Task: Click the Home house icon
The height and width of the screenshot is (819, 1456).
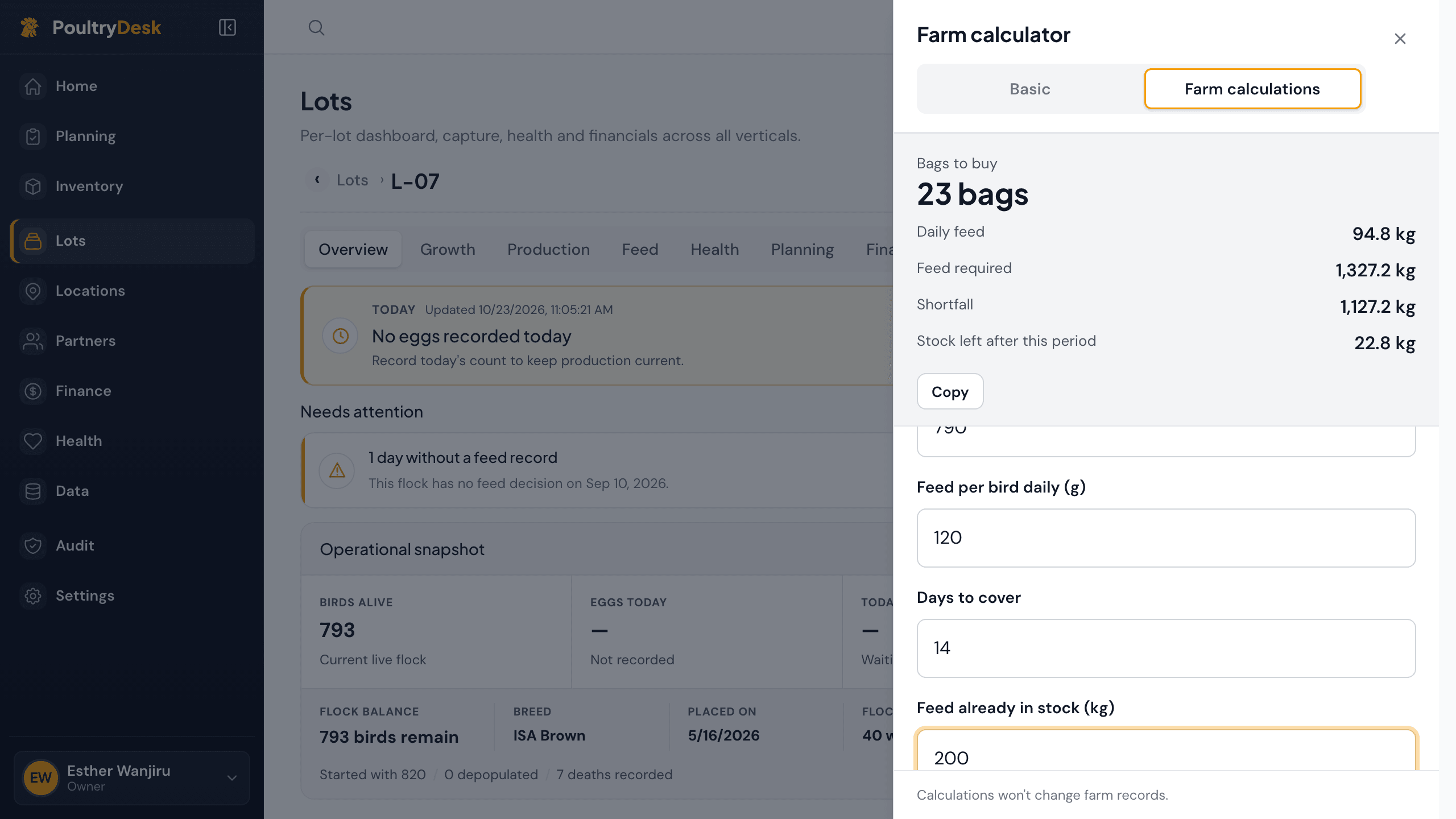Action: 33,86
